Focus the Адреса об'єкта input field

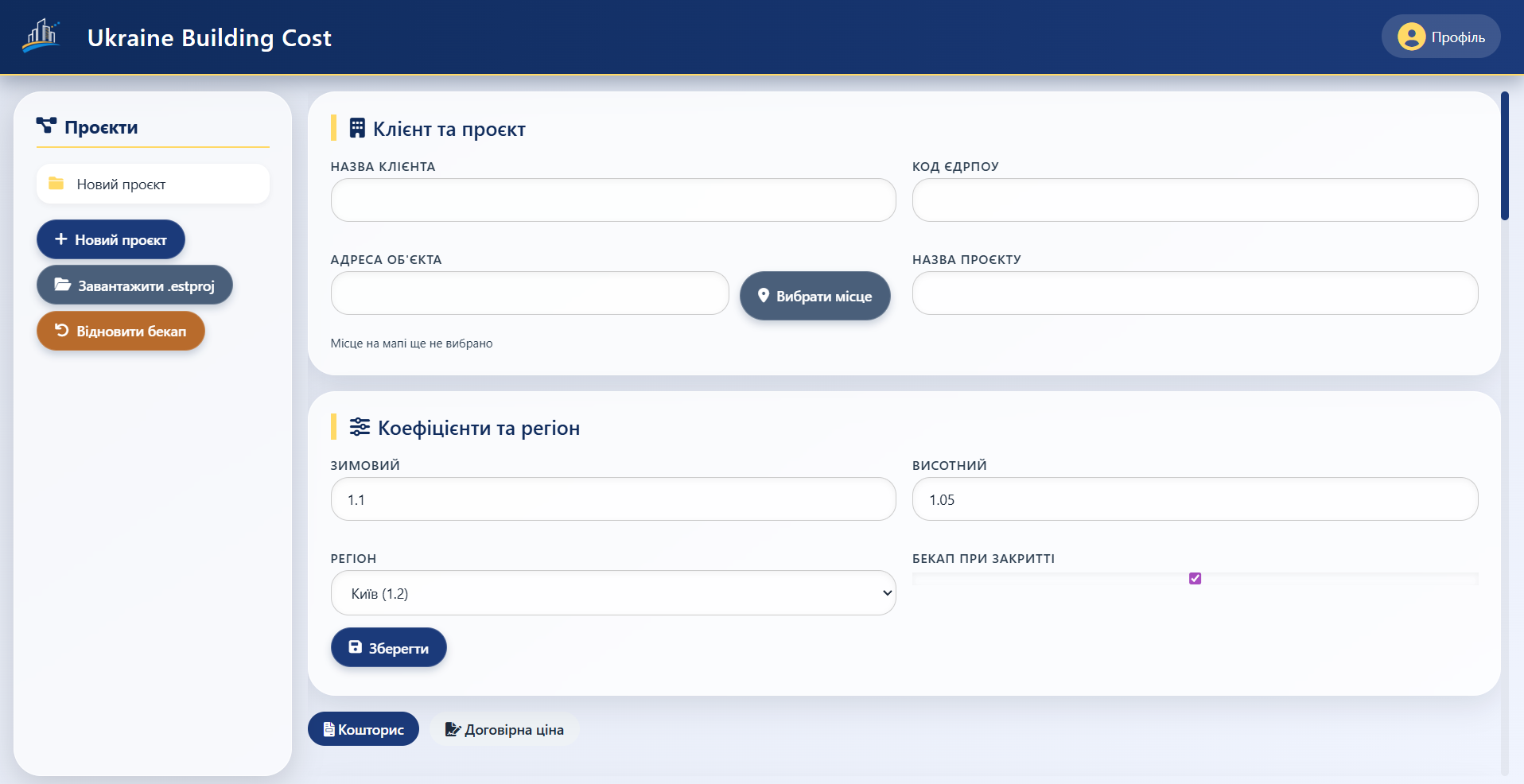(530, 293)
